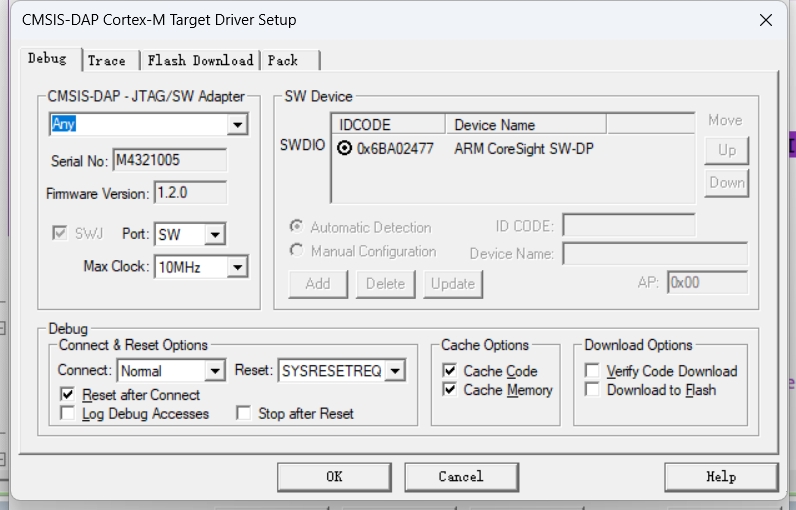Open the Flash Download tab

(x=200, y=60)
